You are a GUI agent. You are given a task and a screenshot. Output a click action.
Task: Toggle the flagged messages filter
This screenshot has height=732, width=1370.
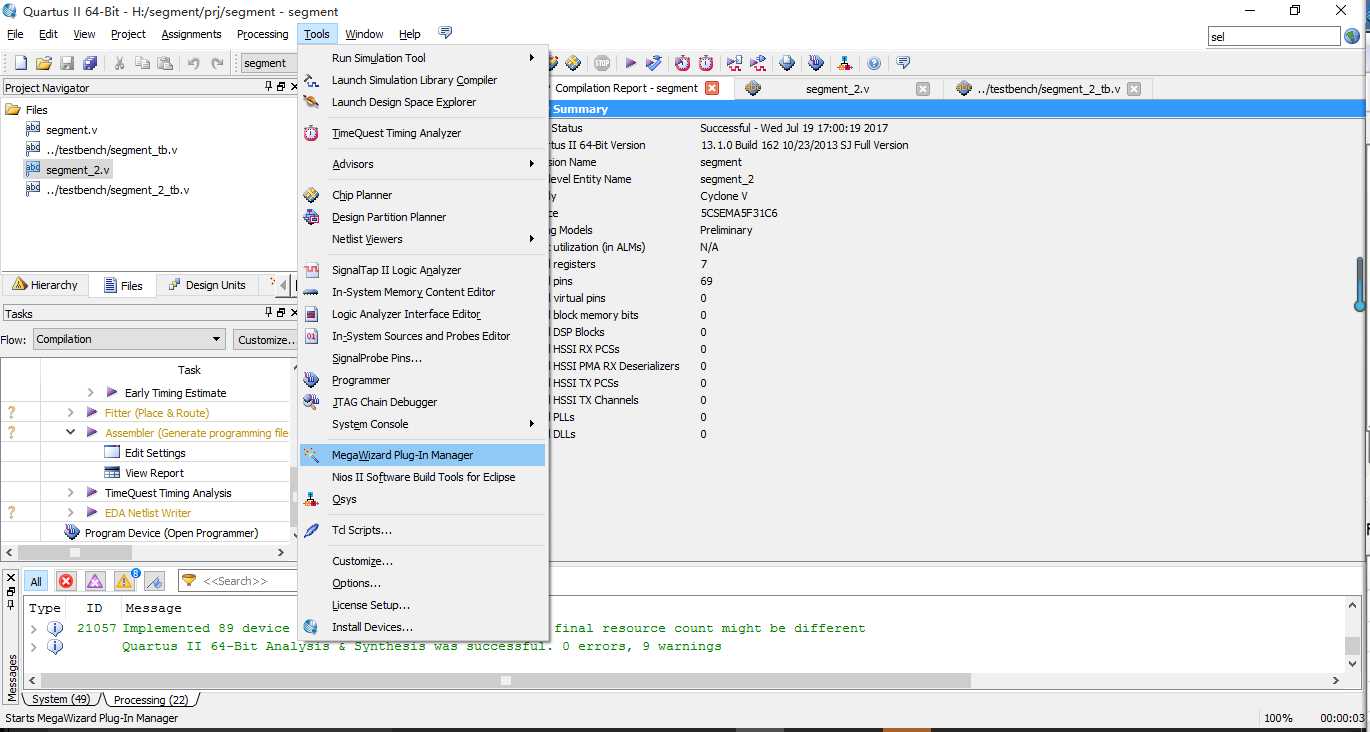(155, 581)
